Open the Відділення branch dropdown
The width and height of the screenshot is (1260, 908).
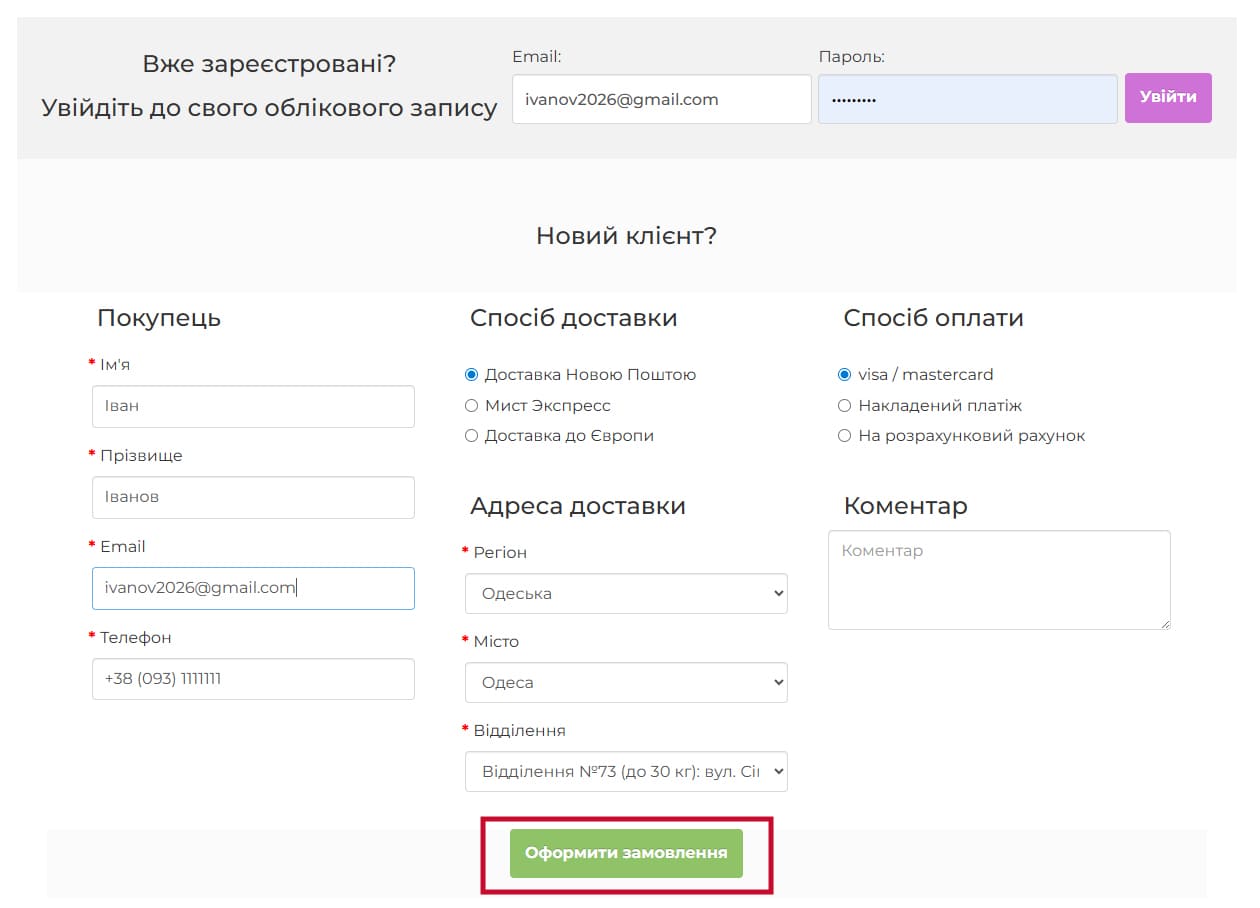point(626,772)
